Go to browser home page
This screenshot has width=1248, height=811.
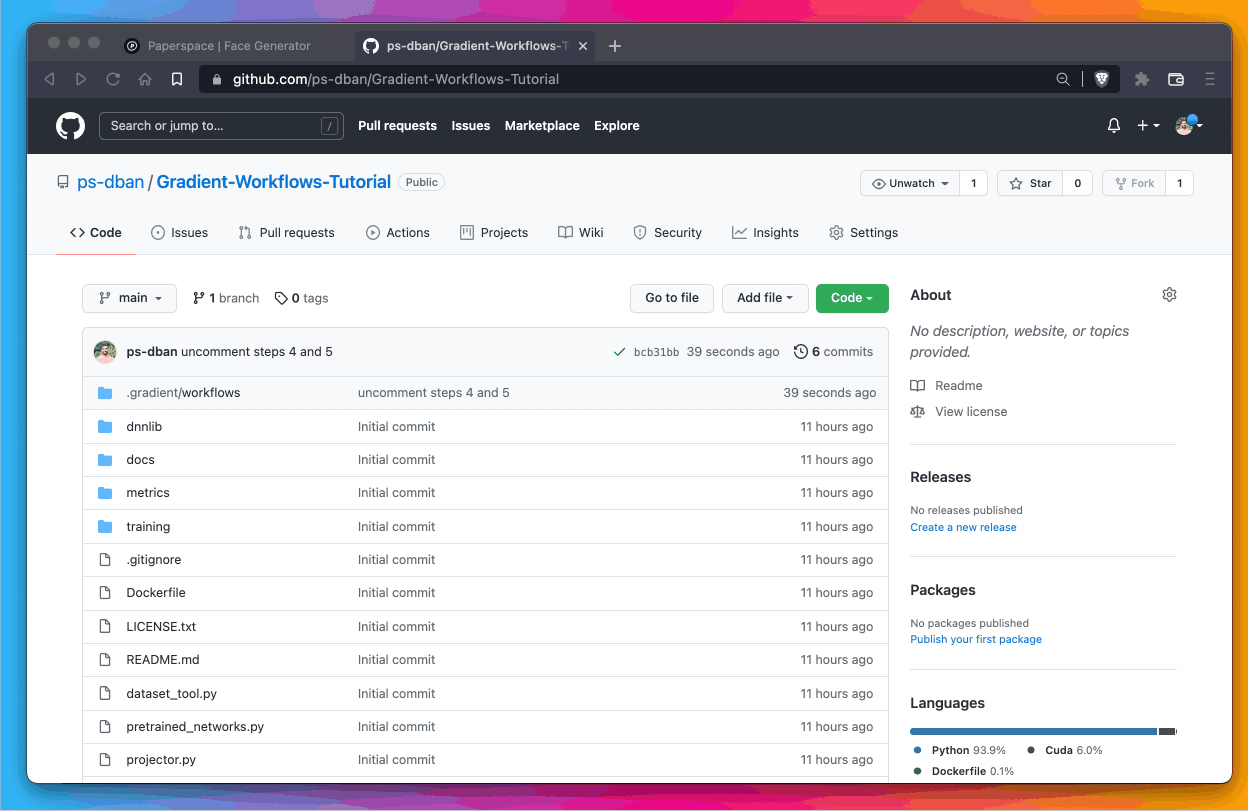145,79
